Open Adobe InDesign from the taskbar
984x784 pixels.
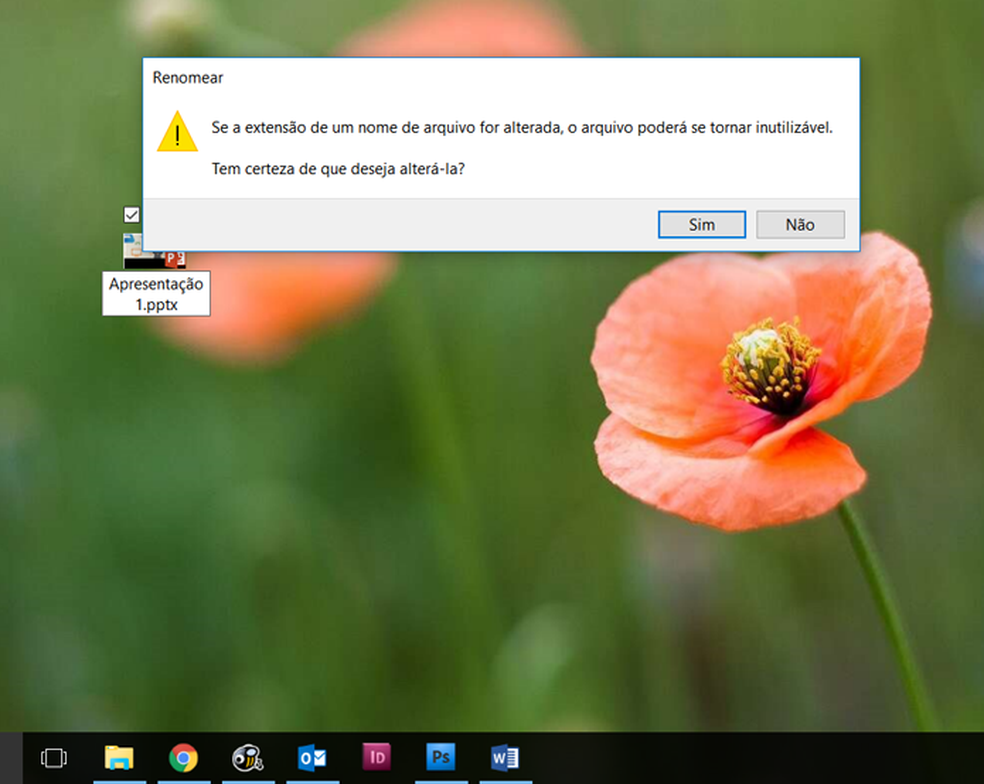point(376,757)
